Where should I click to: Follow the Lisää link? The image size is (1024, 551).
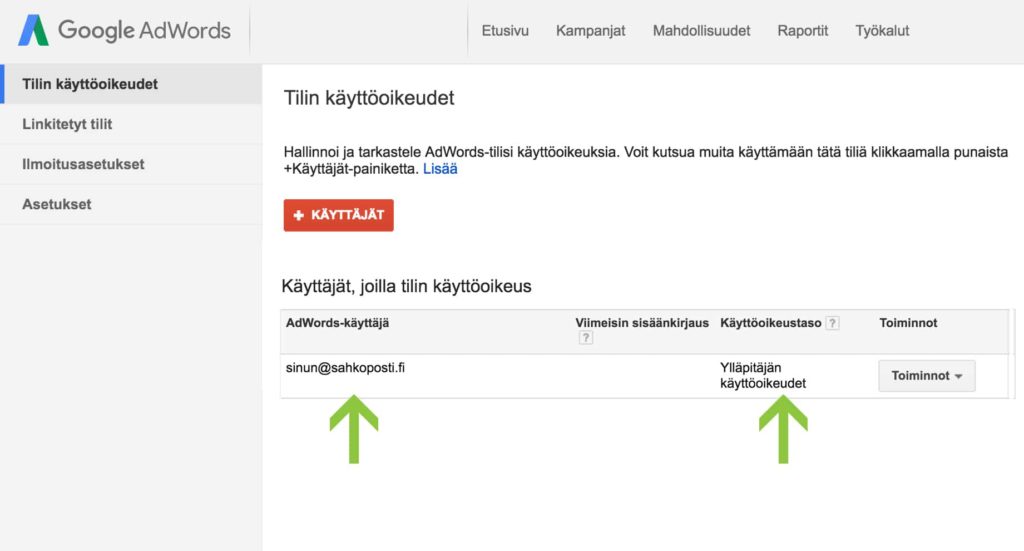440,169
